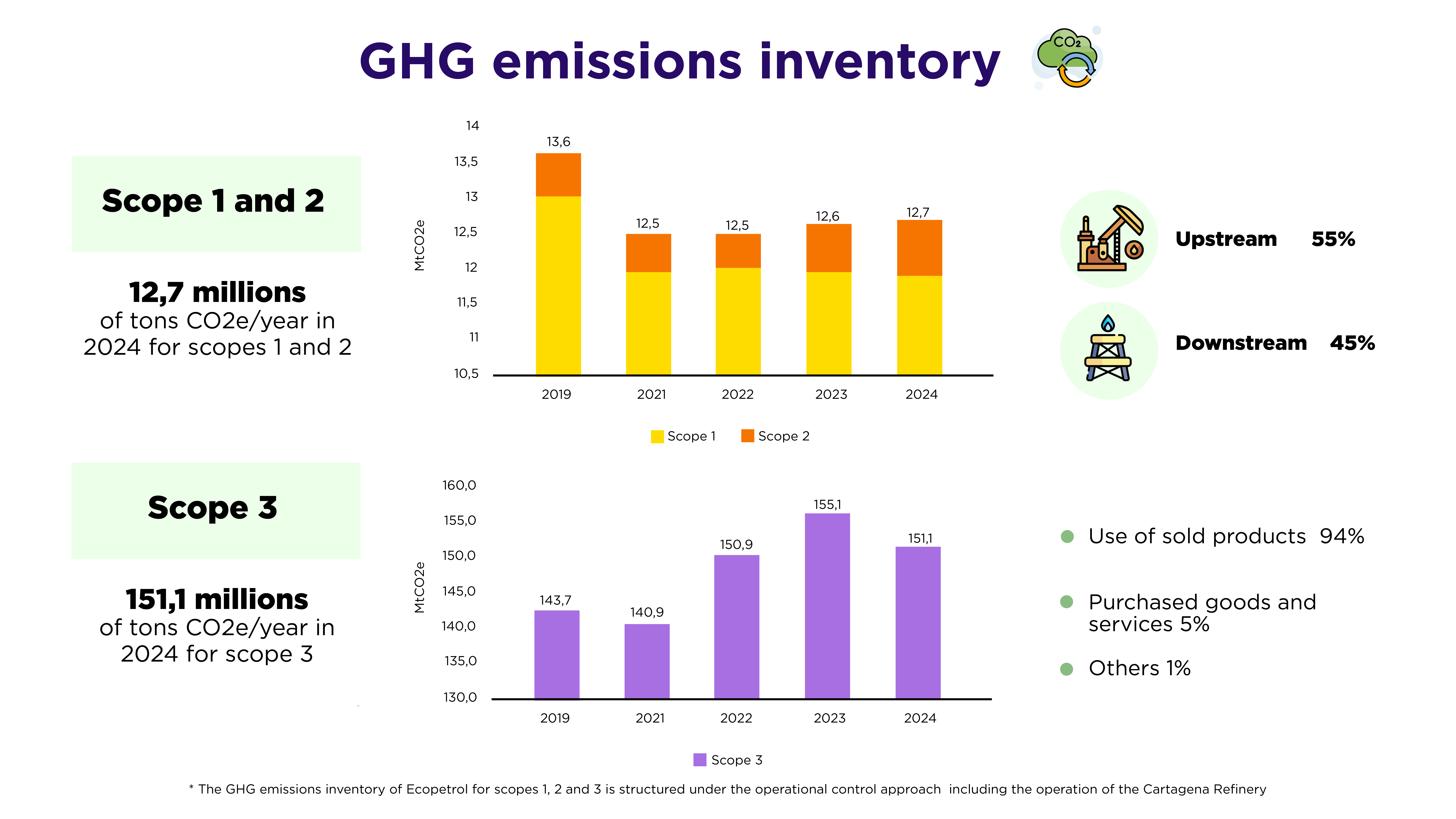Viewport: 1456px width, 819px height.
Task: Click the '12,7' data label above 2024 bar
Action: coord(918,213)
